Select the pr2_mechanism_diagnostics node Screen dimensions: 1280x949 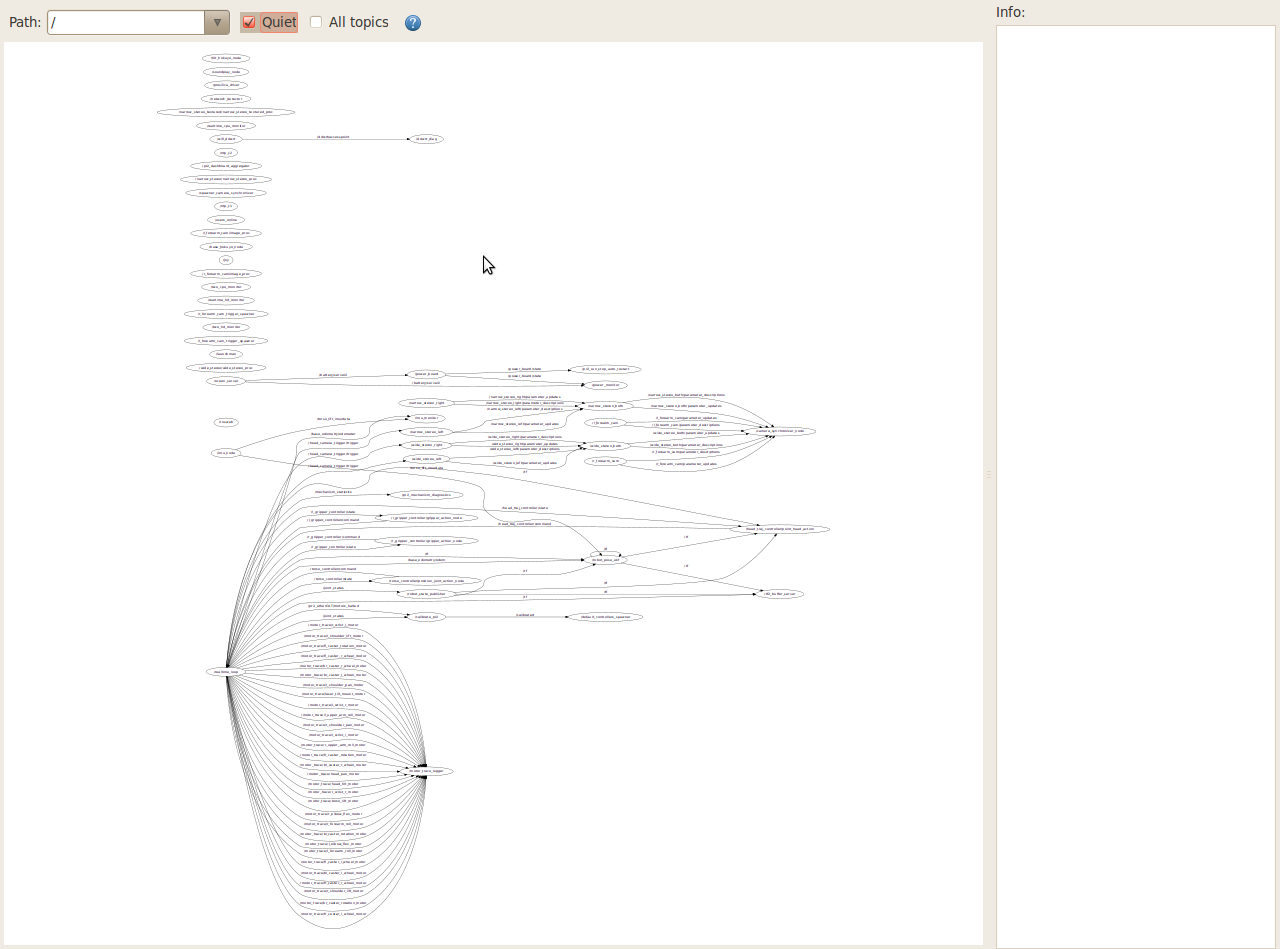[x=426, y=494]
